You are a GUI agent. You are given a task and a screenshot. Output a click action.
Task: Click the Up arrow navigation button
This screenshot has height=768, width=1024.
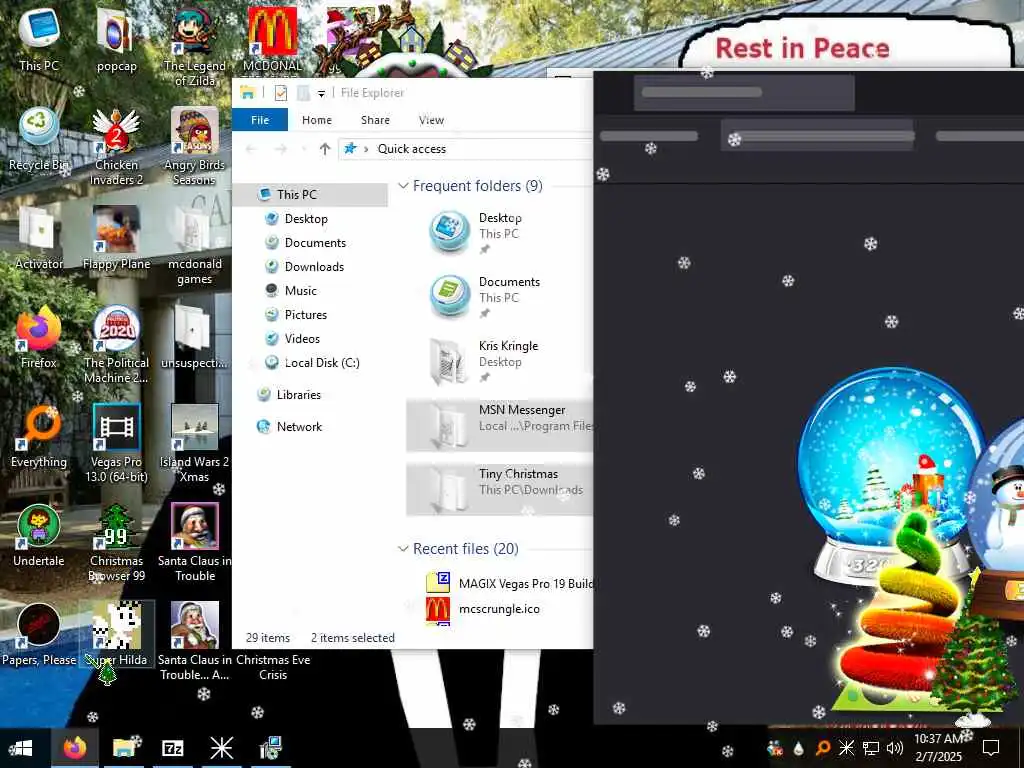click(x=325, y=149)
